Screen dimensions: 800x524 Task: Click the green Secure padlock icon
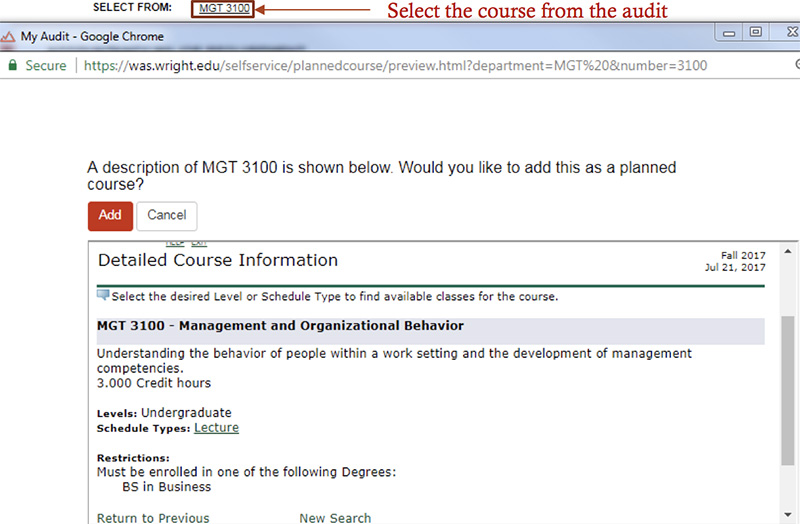point(13,66)
